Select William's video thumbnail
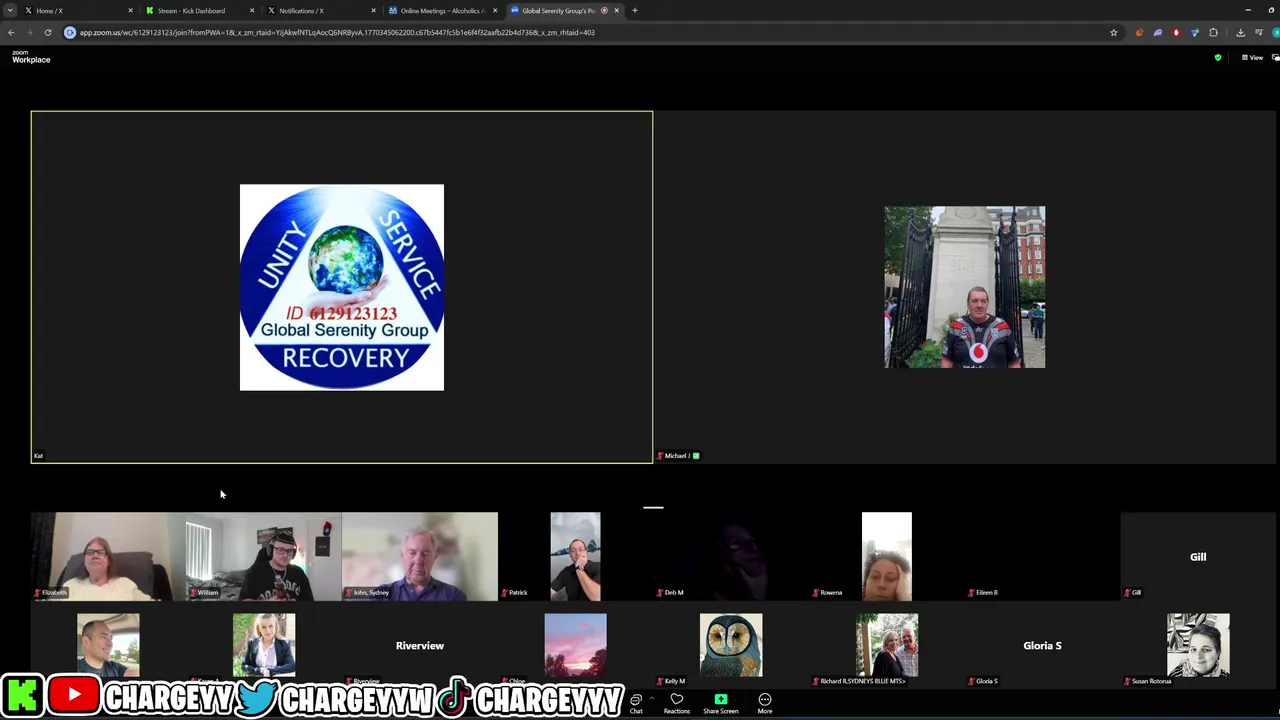The width and height of the screenshot is (1280, 720). [264, 556]
